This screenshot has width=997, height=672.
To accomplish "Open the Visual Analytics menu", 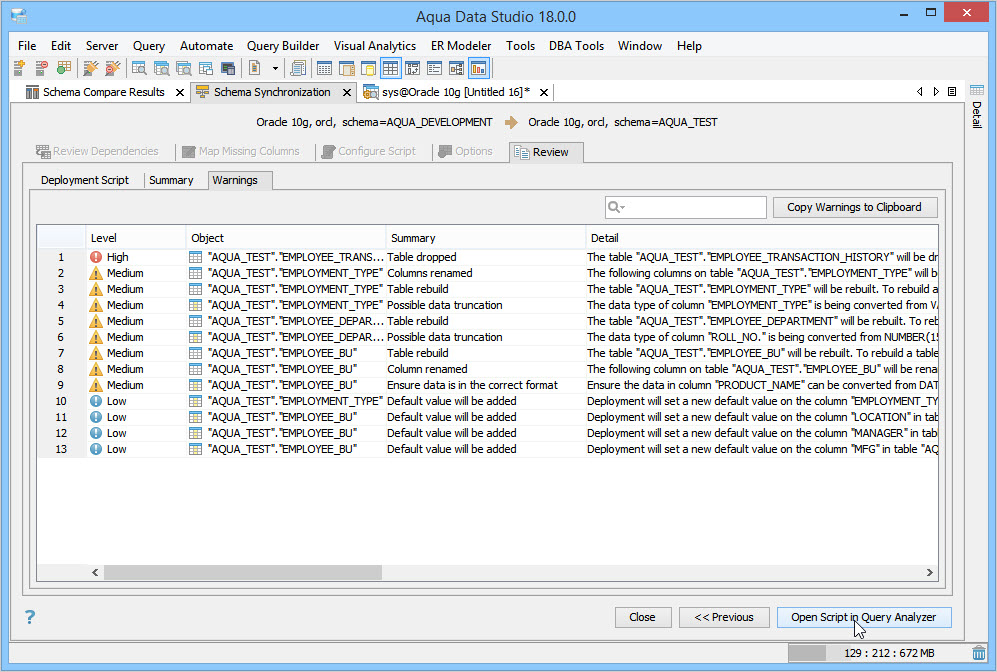I will click(375, 46).
